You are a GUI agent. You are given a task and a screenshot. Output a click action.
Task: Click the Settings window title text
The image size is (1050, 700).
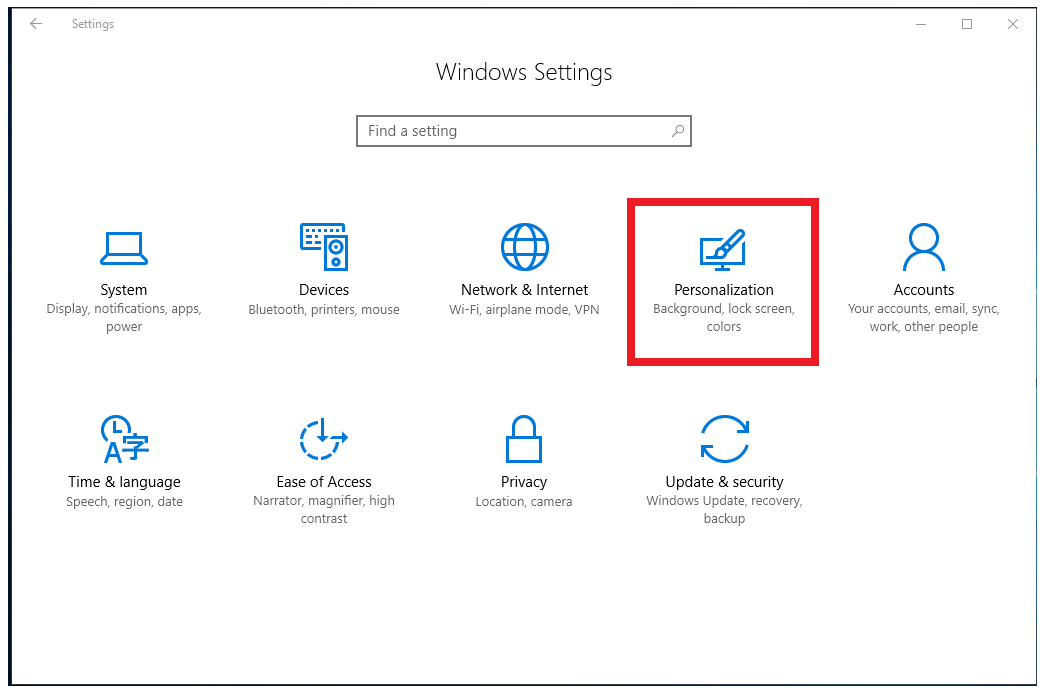coord(93,24)
